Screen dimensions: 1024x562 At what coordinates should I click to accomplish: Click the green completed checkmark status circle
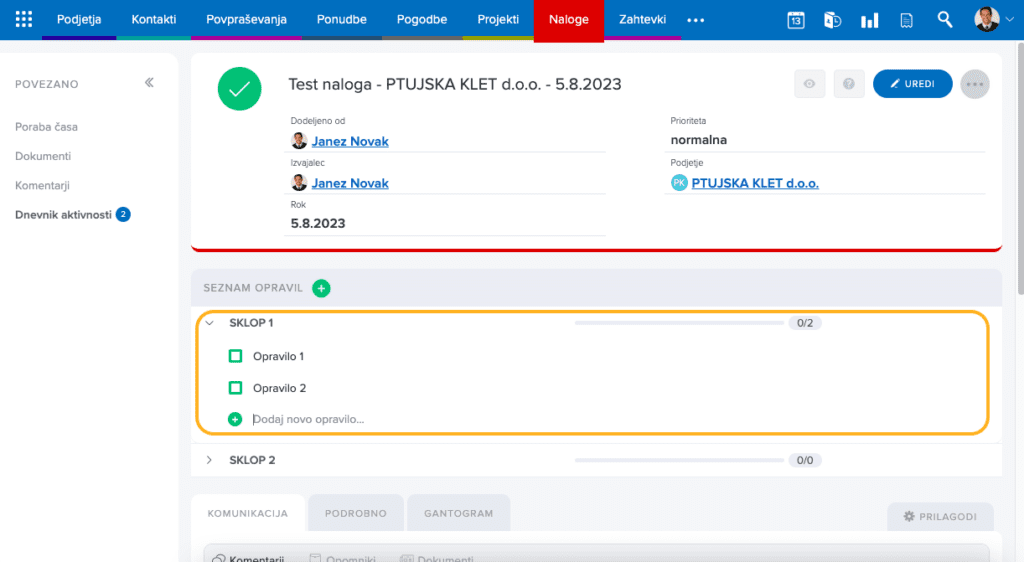click(x=240, y=89)
